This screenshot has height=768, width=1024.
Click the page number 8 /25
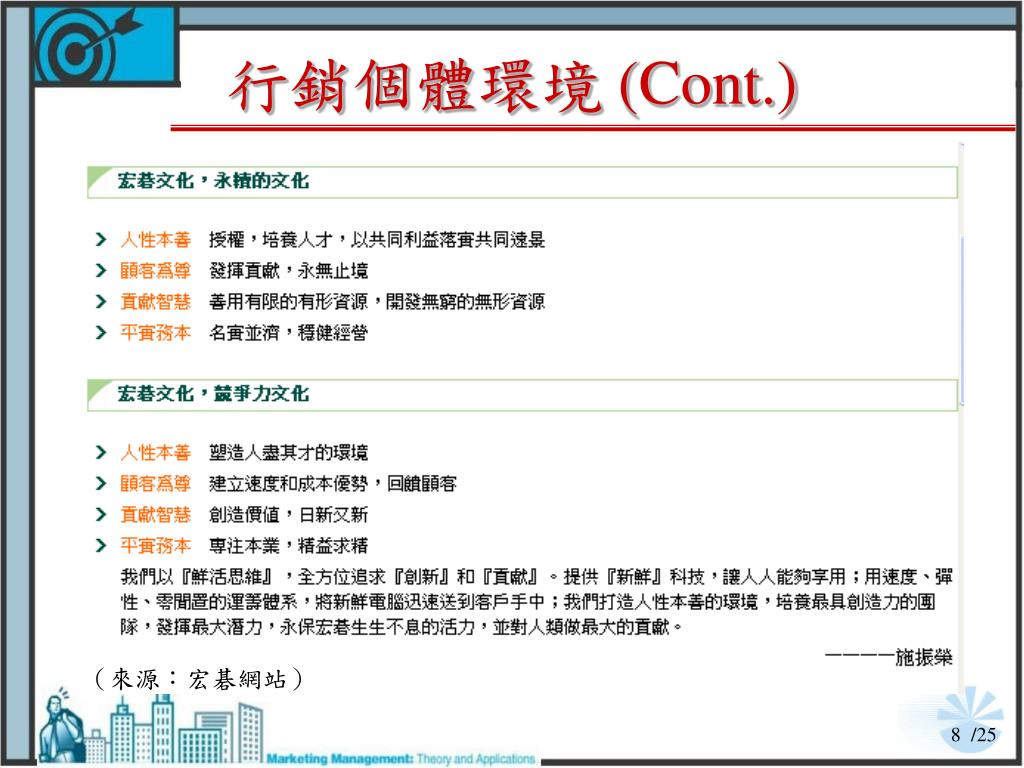973,735
